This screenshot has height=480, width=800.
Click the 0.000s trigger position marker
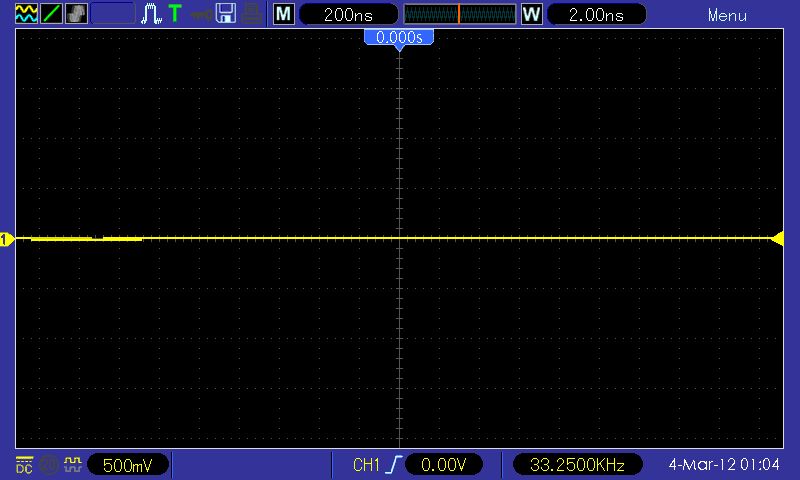click(399, 39)
